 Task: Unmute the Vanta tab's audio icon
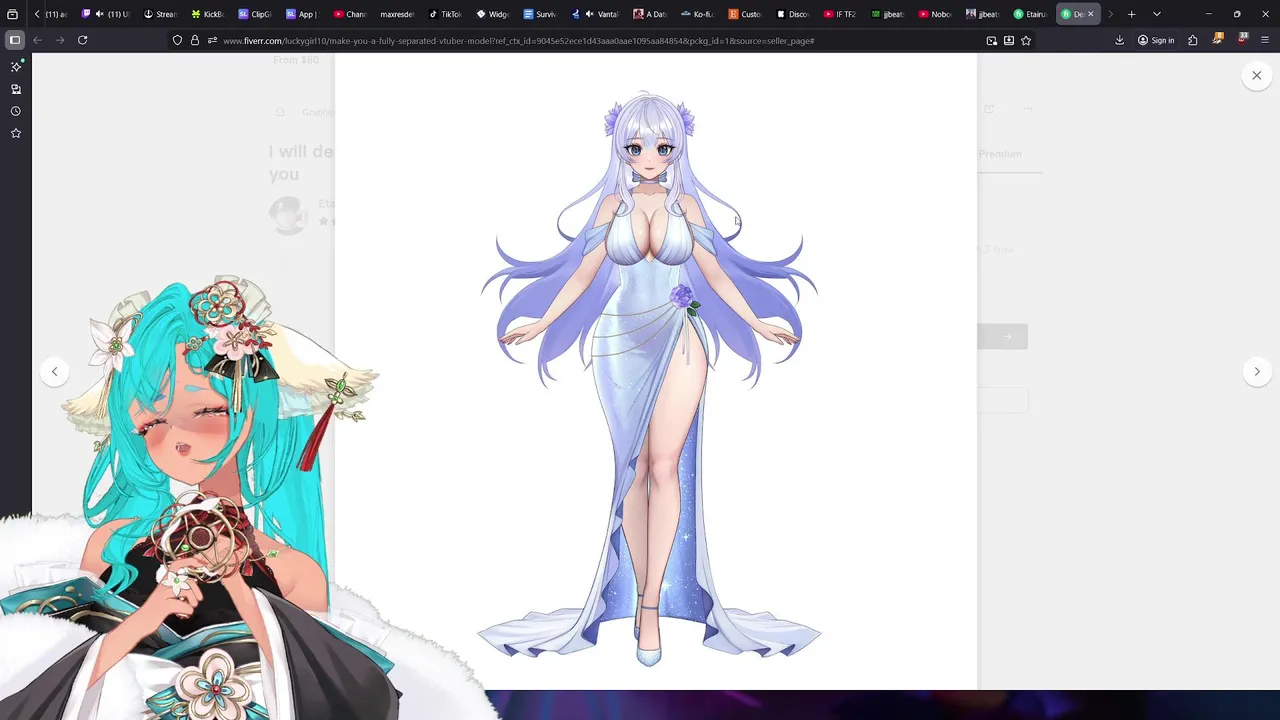(x=588, y=14)
